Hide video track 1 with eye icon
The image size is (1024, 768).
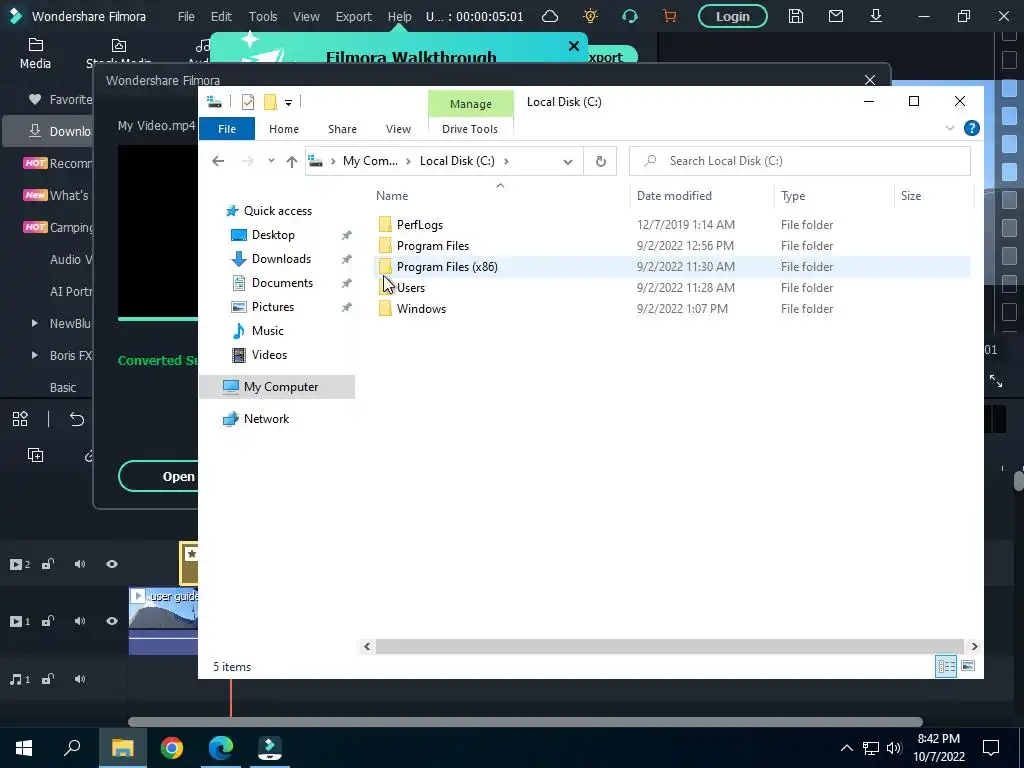click(x=112, y=621)
